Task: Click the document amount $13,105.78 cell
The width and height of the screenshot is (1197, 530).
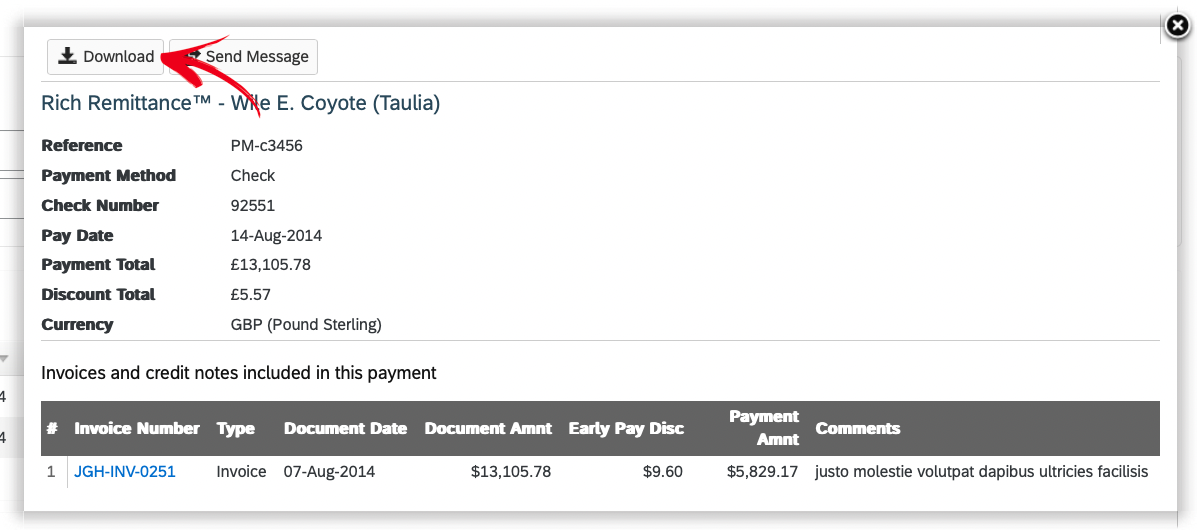Action: pos(511,472)
